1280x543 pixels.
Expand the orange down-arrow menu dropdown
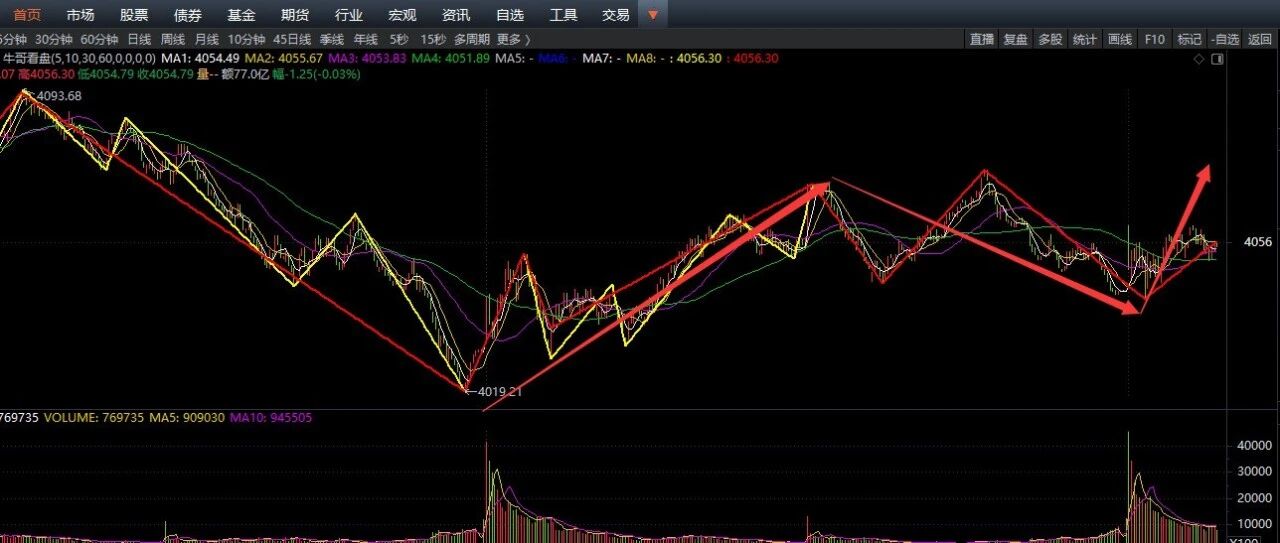tap(653, 15)
